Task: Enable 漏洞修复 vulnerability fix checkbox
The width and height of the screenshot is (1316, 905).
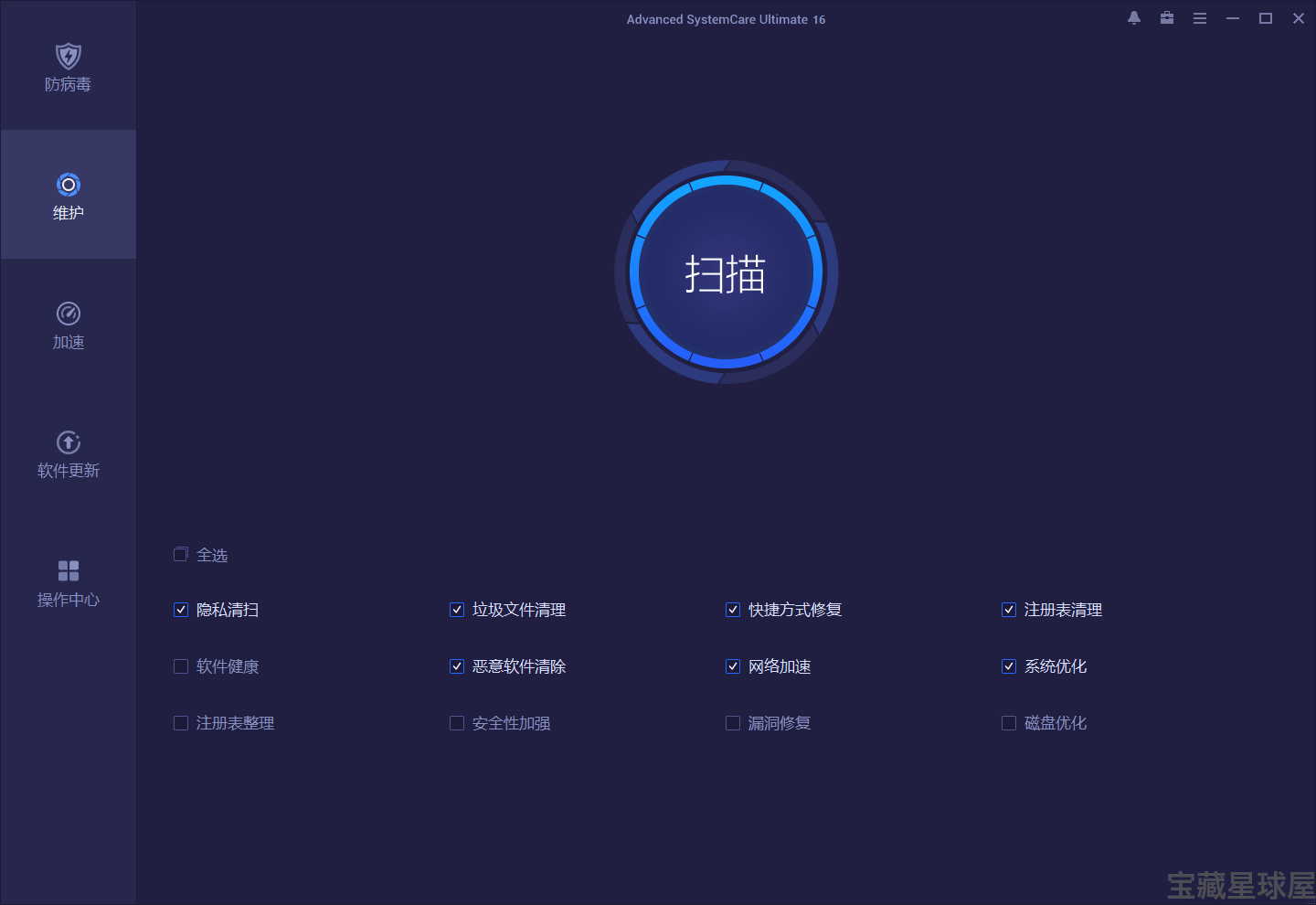Action: (733, 723)
